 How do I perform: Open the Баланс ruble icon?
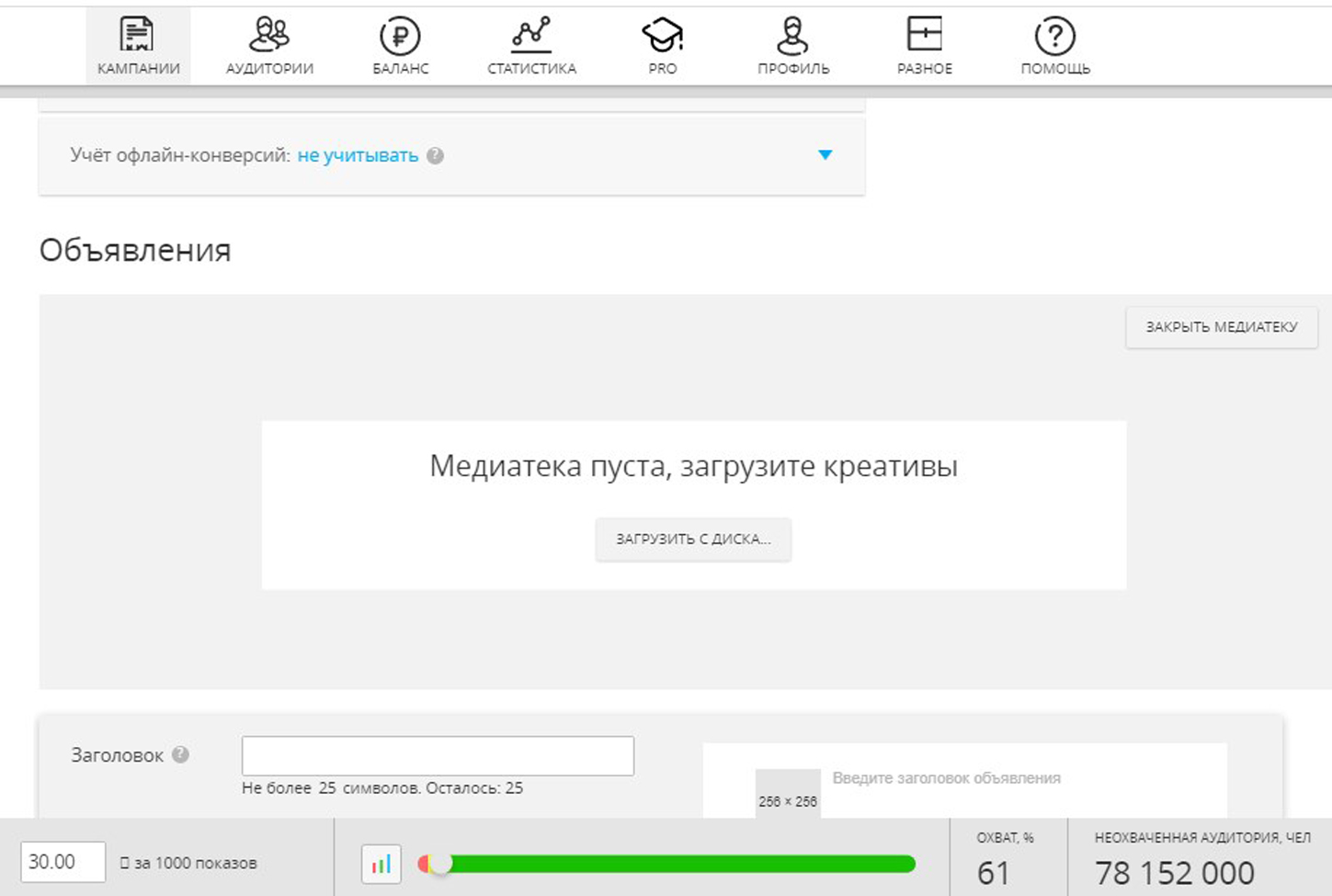click(400, 37)
